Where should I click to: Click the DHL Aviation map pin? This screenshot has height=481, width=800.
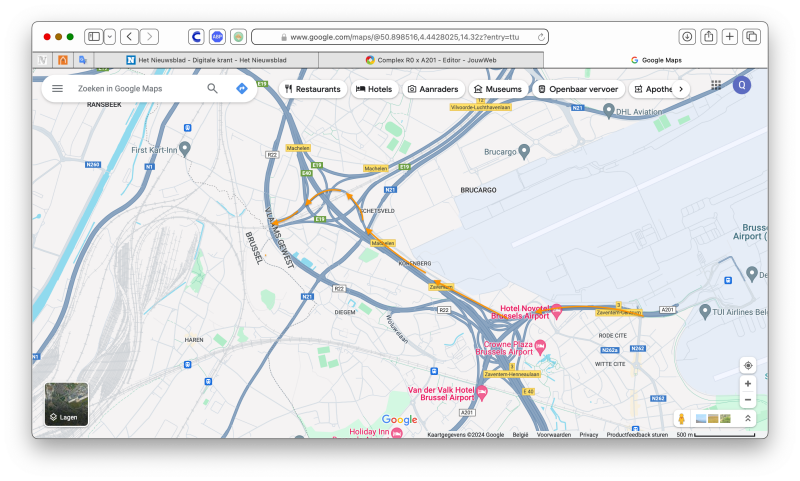[x=608, y=110]
